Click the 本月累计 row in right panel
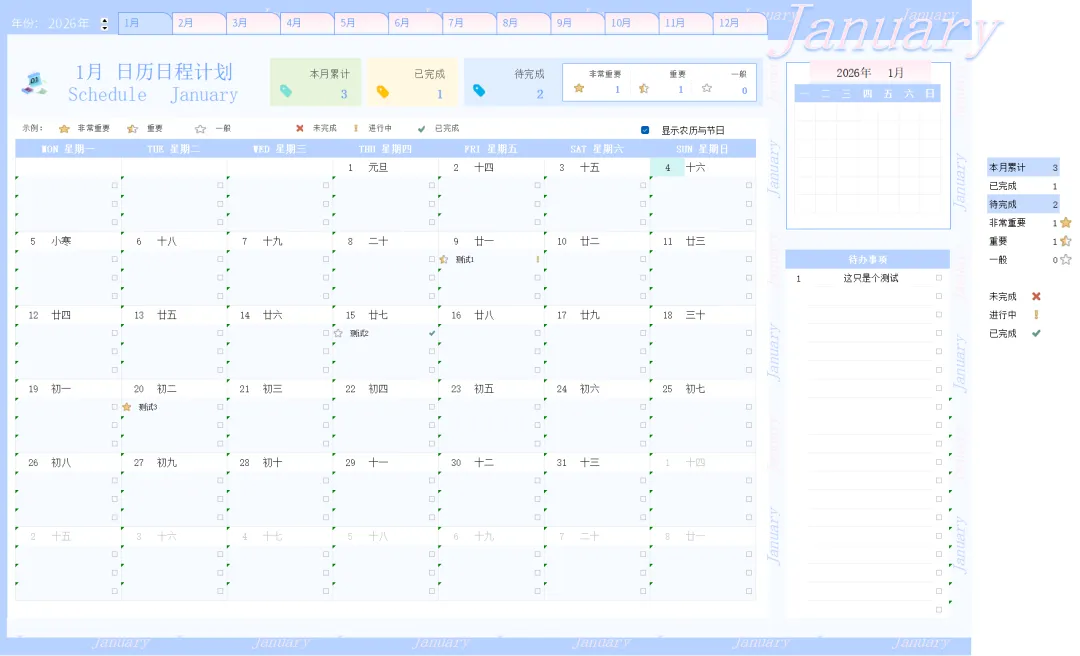 (x=1024, y=167)
